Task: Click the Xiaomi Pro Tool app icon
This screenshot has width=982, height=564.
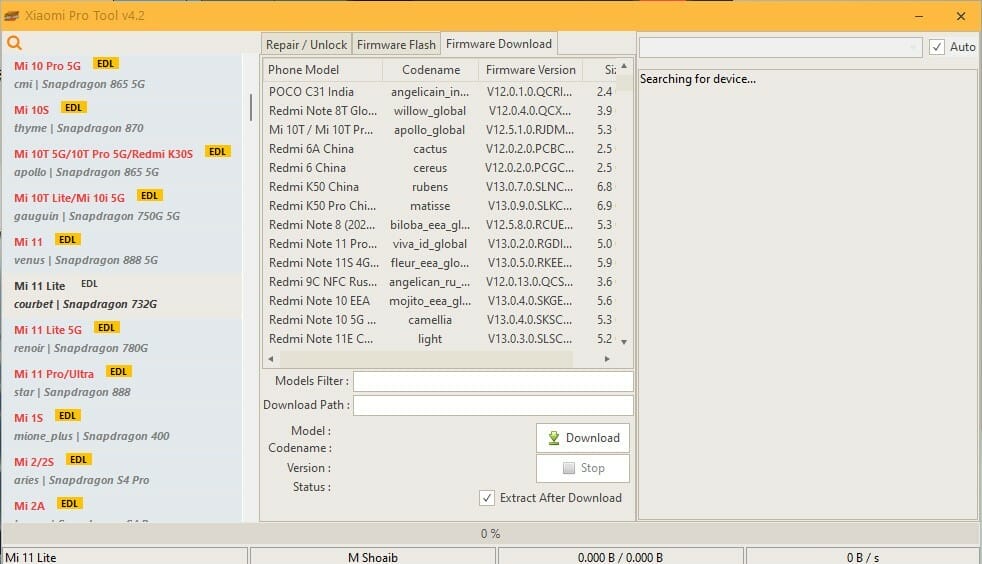Action: tap(11, 16)
